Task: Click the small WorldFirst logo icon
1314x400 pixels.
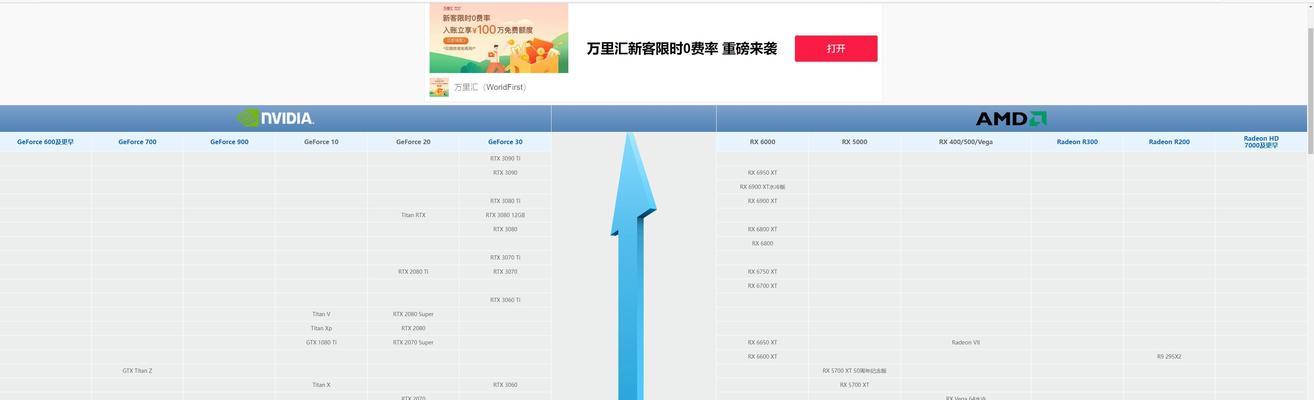Action: [439, 87]
